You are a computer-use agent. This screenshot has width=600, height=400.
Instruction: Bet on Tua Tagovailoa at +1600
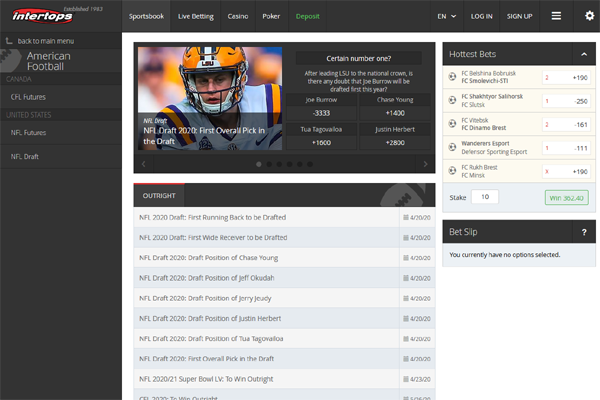tap(321, 142)
